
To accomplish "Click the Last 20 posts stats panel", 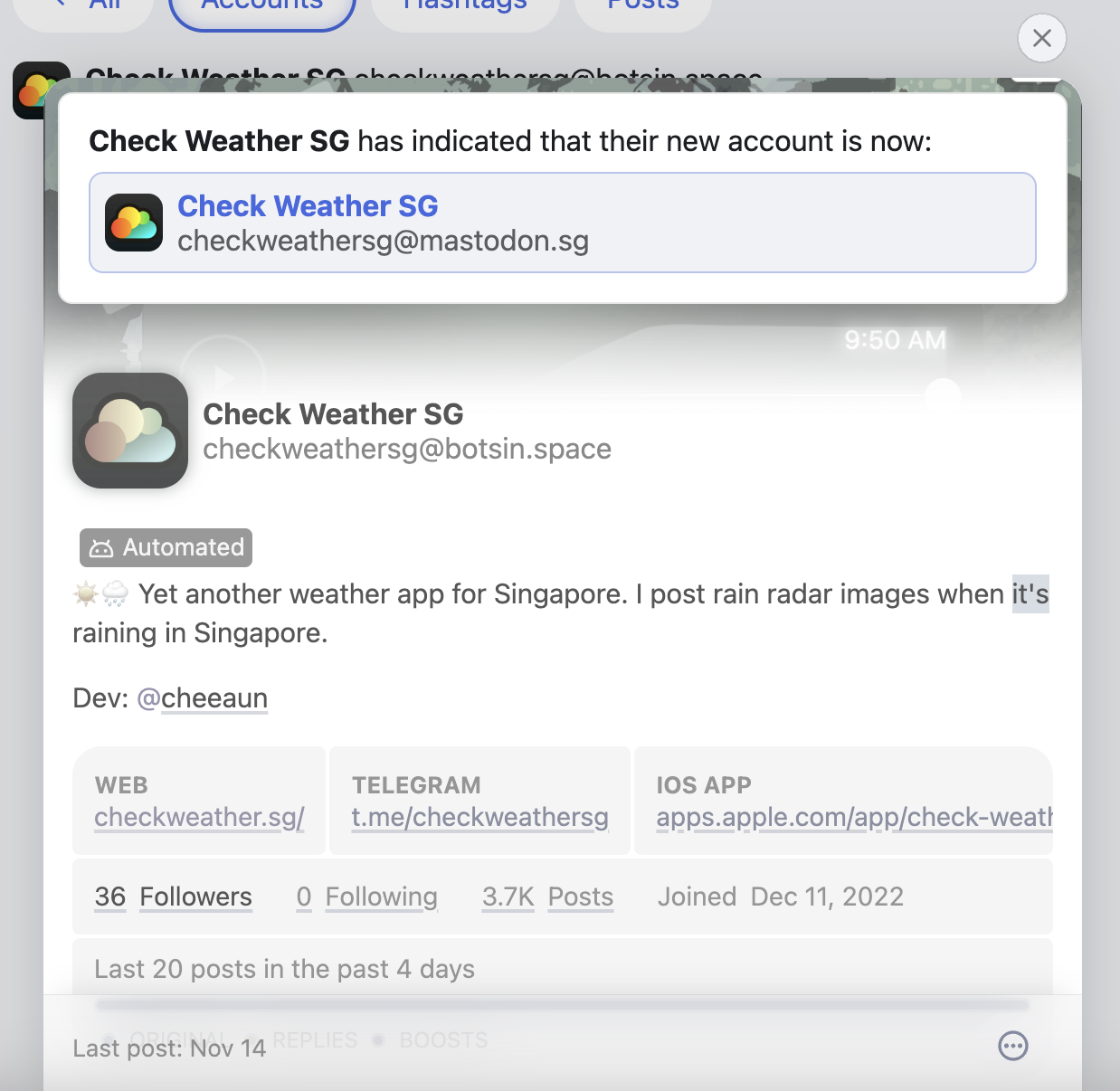I will point(563,969).
